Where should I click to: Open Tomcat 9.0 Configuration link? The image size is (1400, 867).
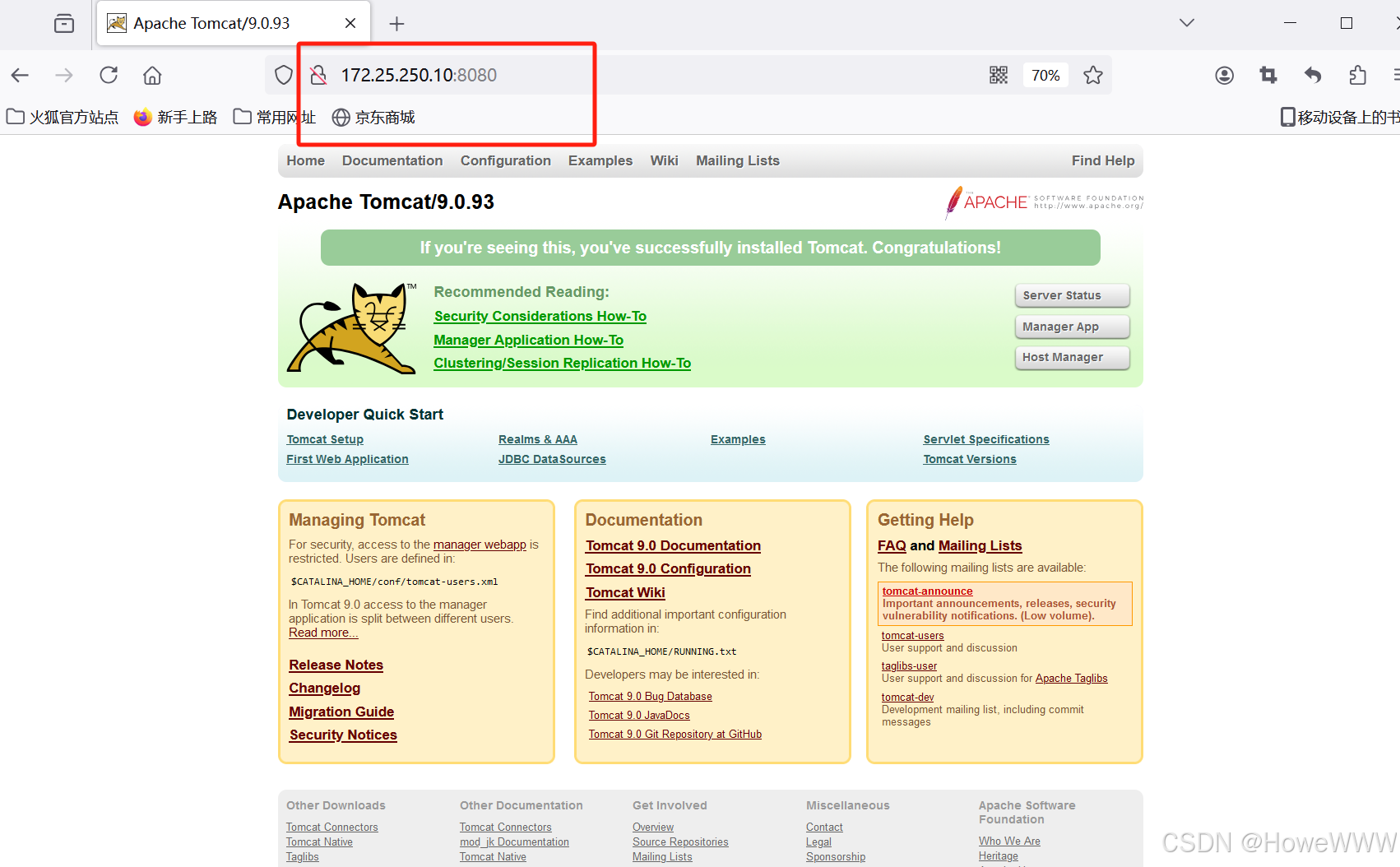(668, 568)
